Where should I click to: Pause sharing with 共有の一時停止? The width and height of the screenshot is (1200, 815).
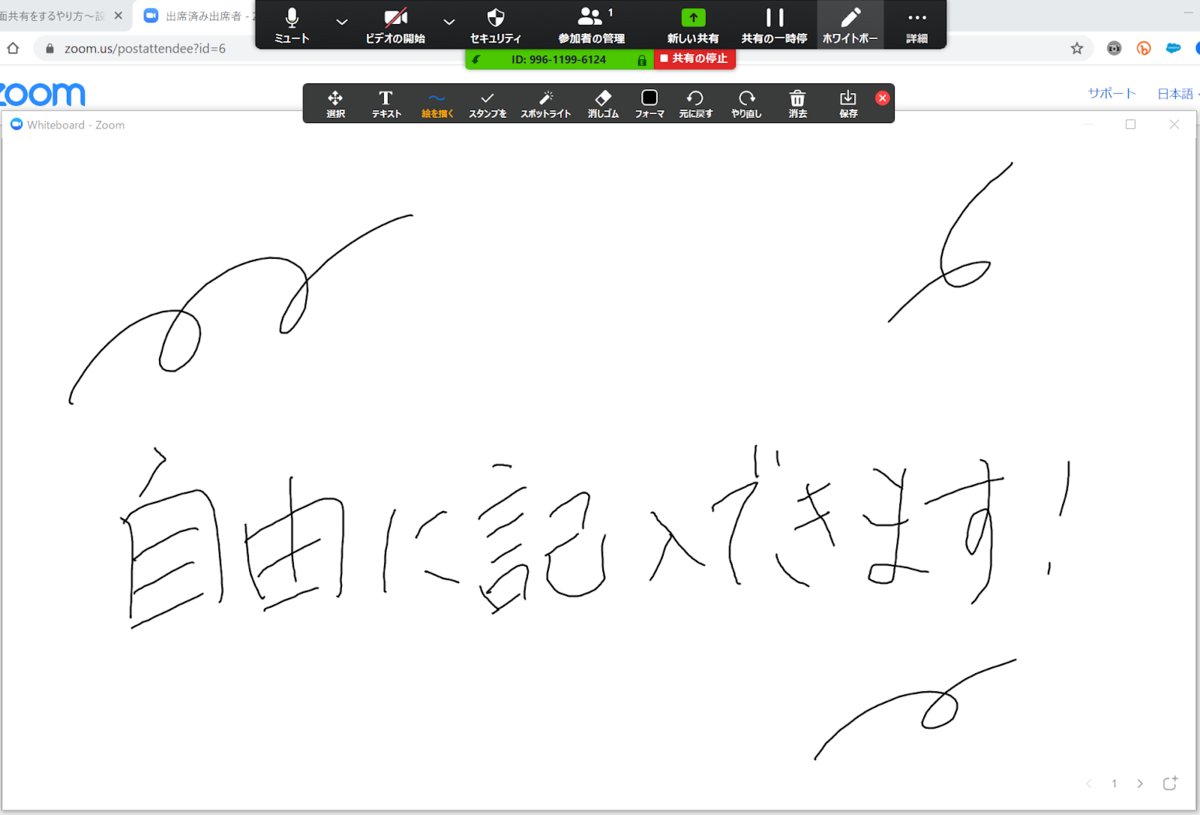[x=774, y=26]
